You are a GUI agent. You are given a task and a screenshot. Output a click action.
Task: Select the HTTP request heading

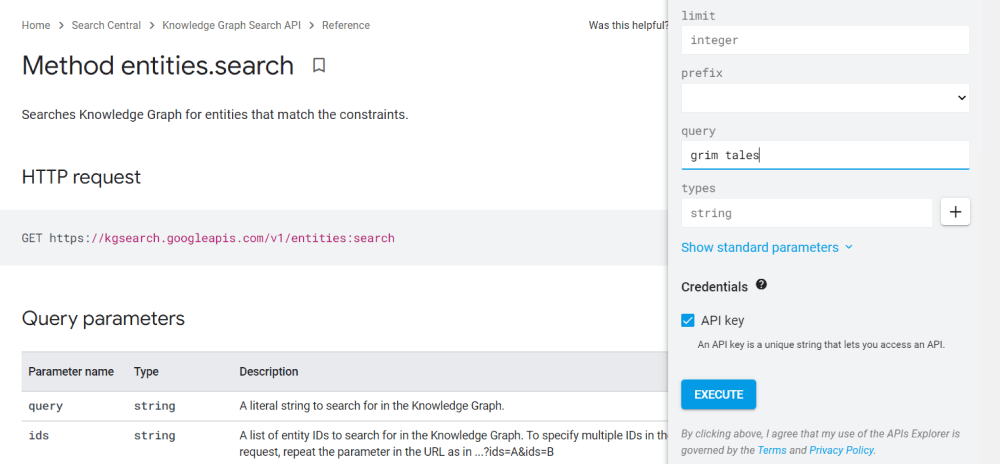pyautogui.click(x=81, y=177)
